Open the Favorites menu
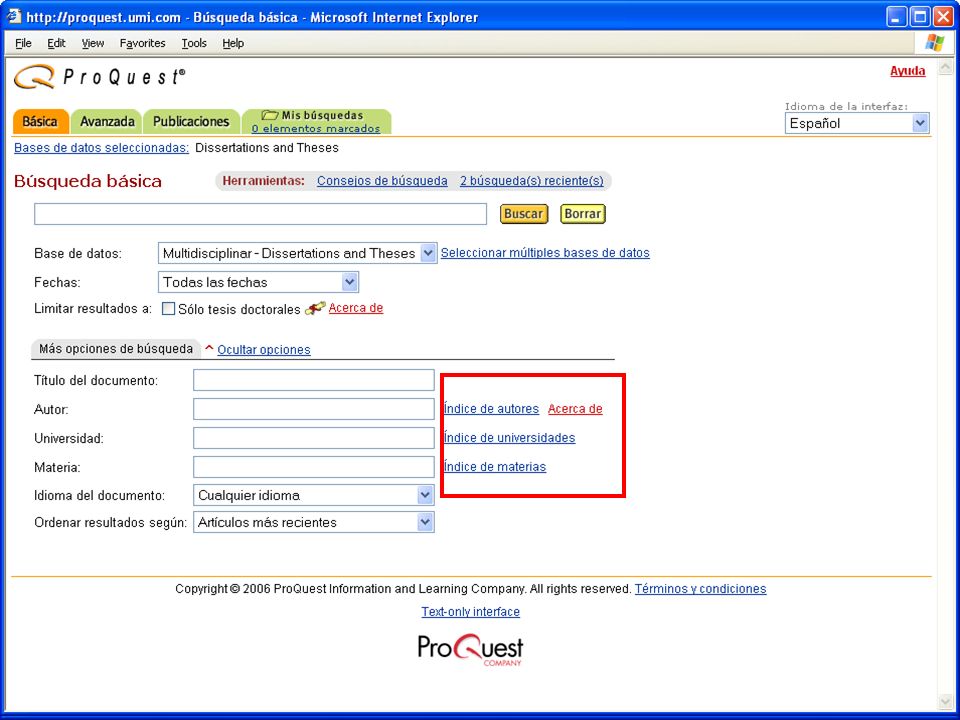This screenshot has height=720, width=960. [x=143, y=43]
